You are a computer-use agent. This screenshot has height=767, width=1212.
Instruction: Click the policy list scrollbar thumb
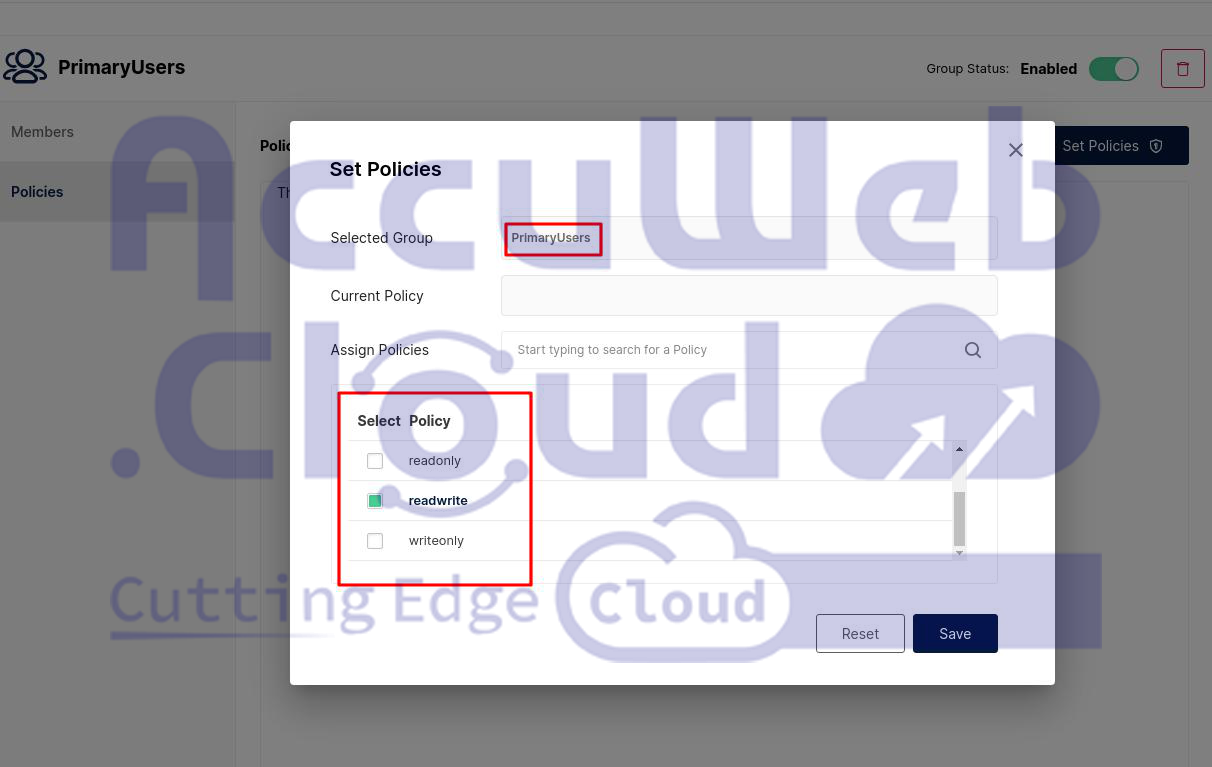point(959,517)
